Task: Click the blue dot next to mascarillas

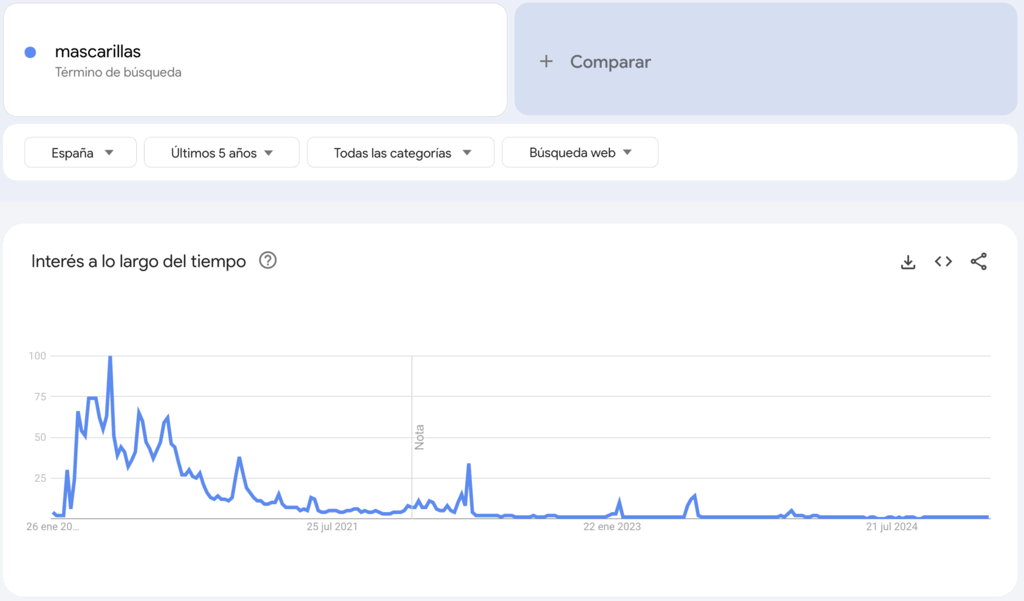Action: coord(30,52)
